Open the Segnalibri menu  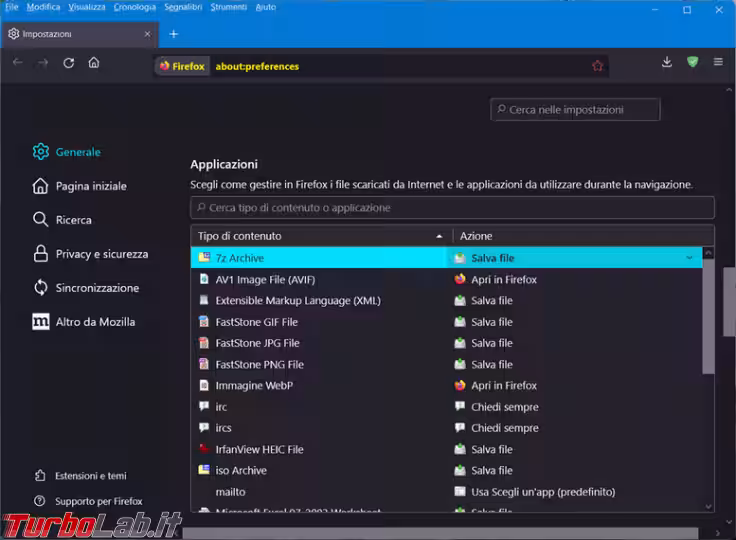(x=183, y=7)
